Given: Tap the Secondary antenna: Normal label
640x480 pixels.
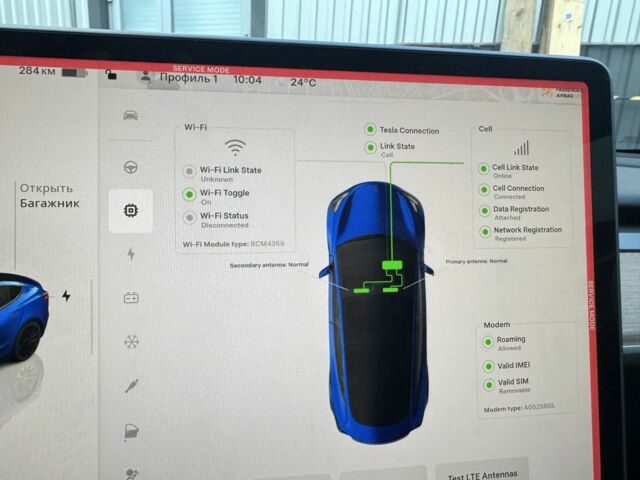Looking at the screenshot, I should coord(269,265).
